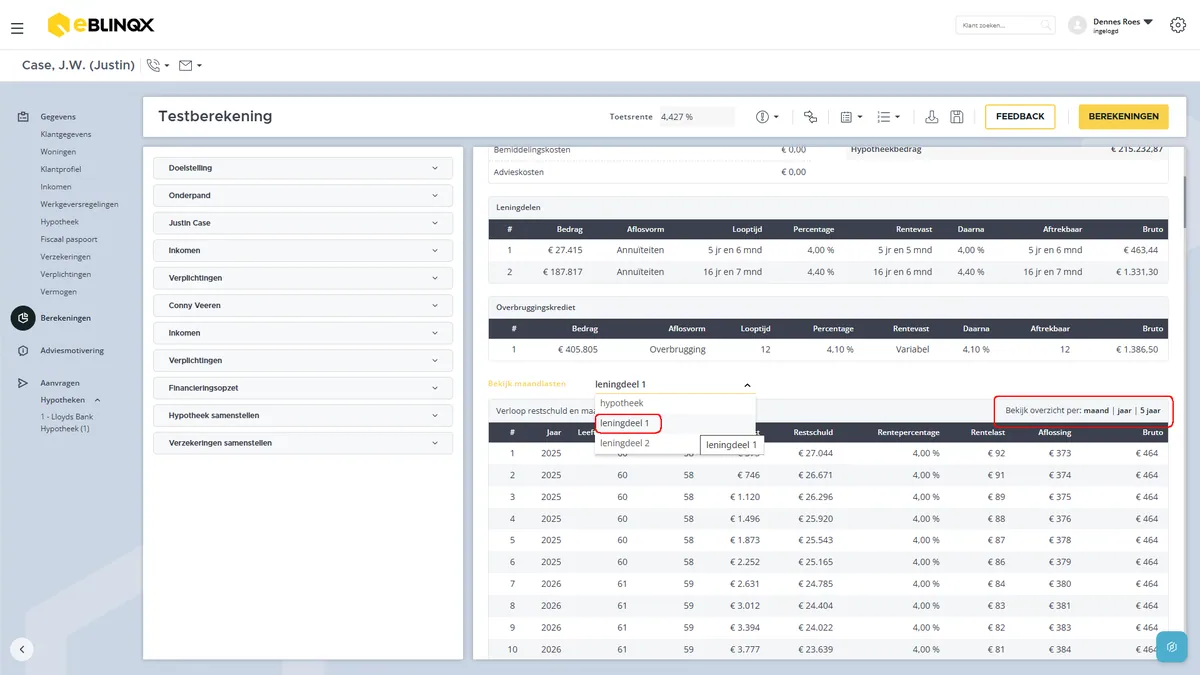Expand the Hypotheek samenstellen section
The image size is (1200, 675).
pyautogui.click(x=303, y=415)
